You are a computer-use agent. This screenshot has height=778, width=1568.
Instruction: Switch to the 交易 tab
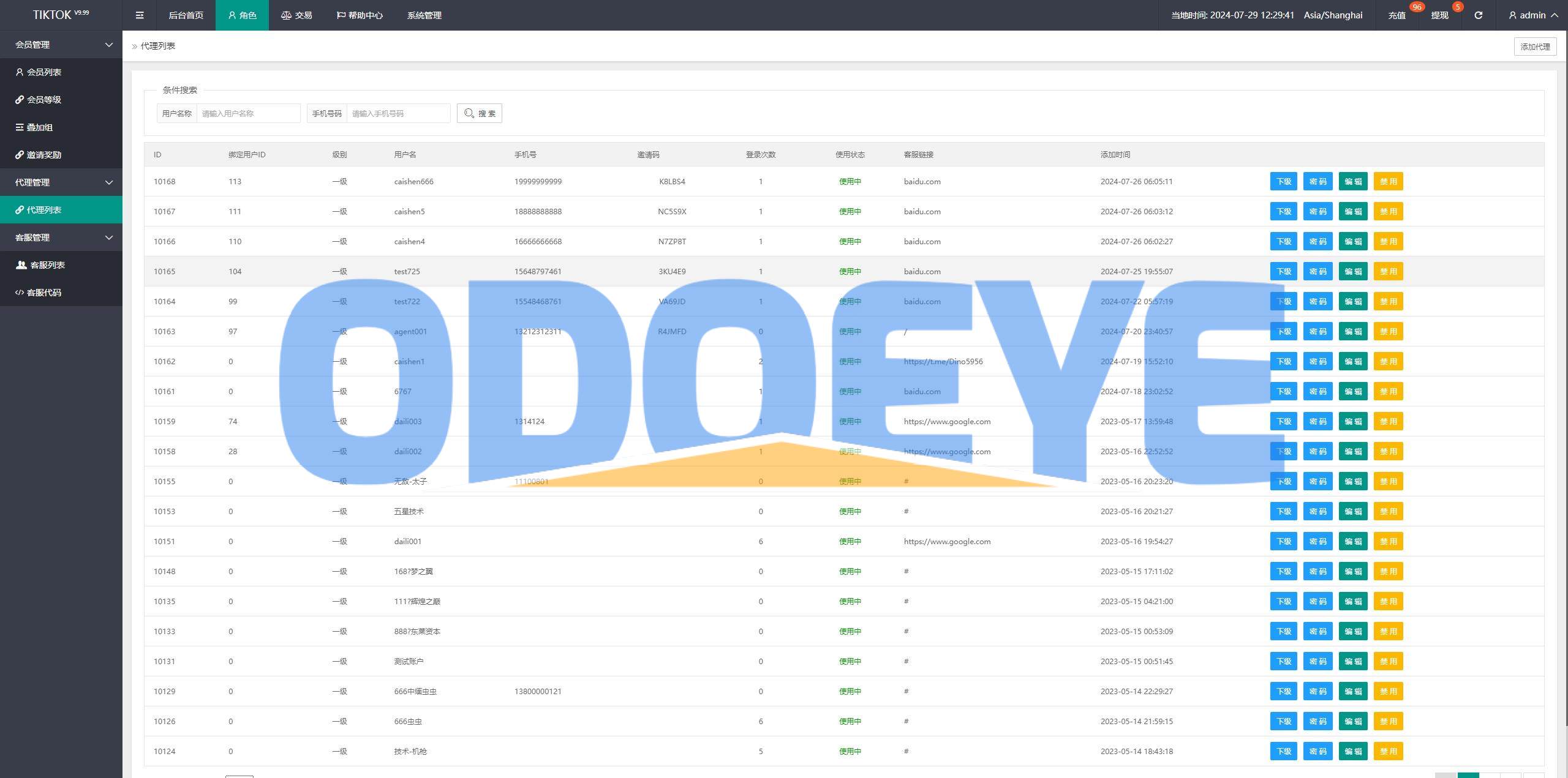coord(296,15)
